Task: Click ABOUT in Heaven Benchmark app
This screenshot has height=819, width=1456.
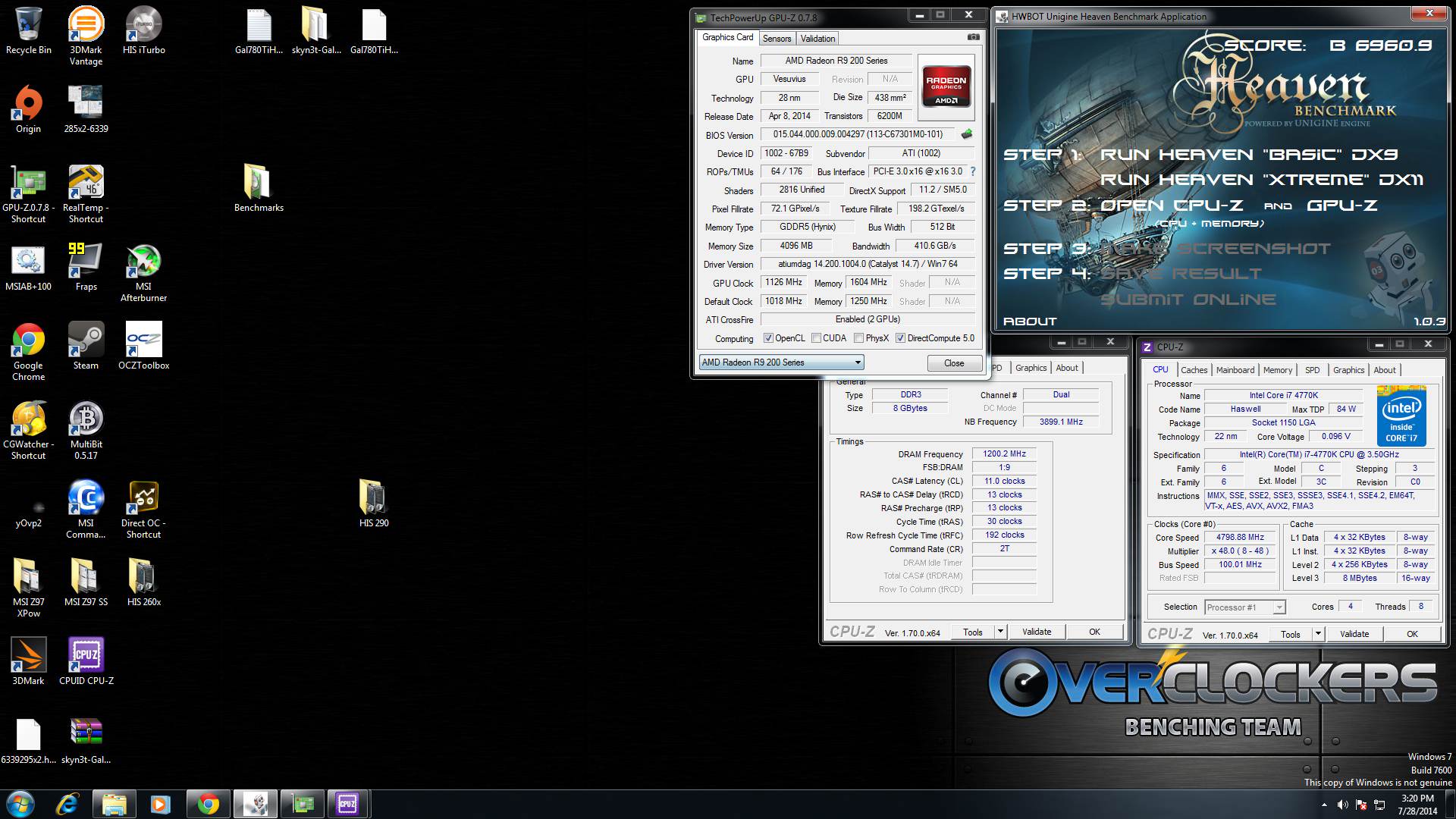Action: click(x=1029, y=322)
